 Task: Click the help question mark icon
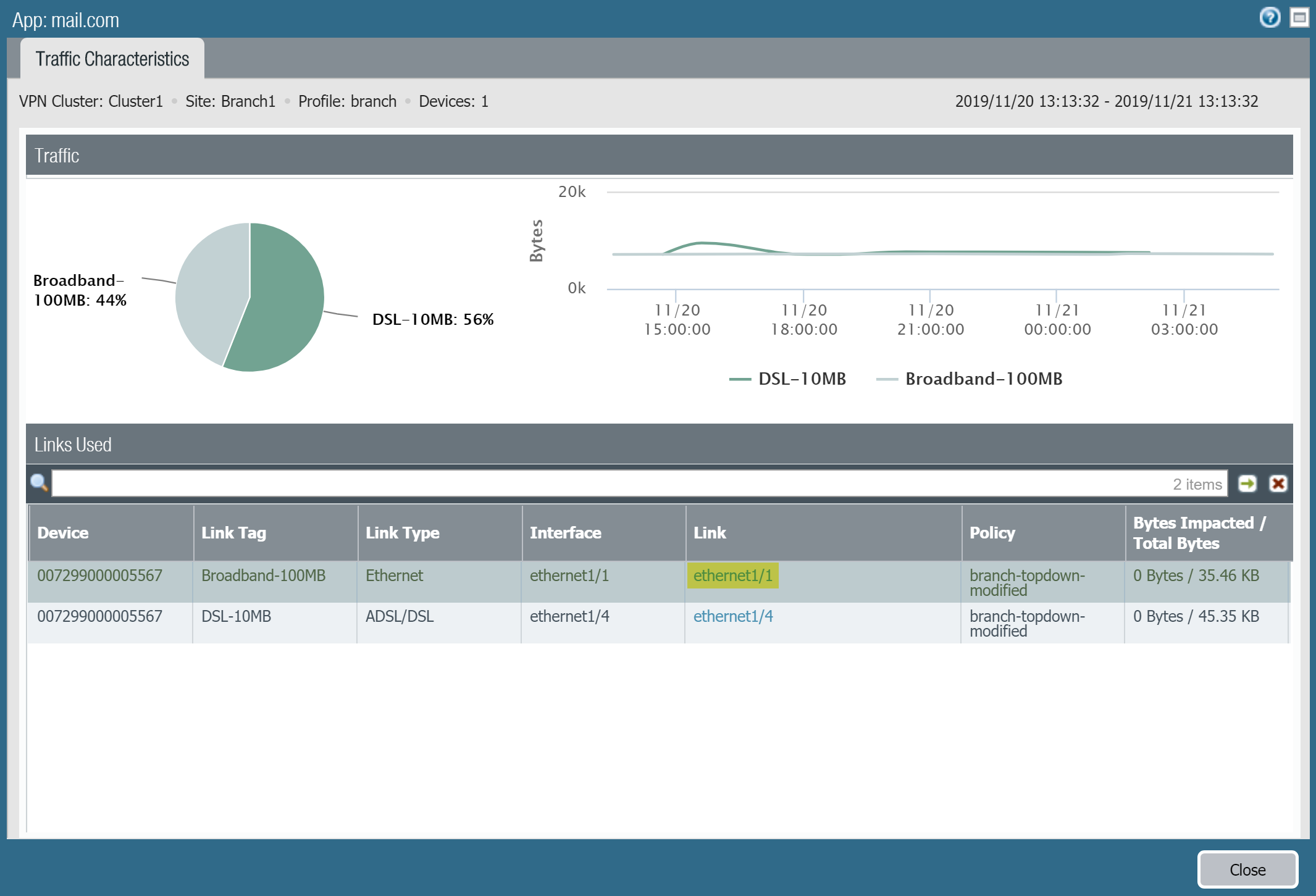[1270, 17]
